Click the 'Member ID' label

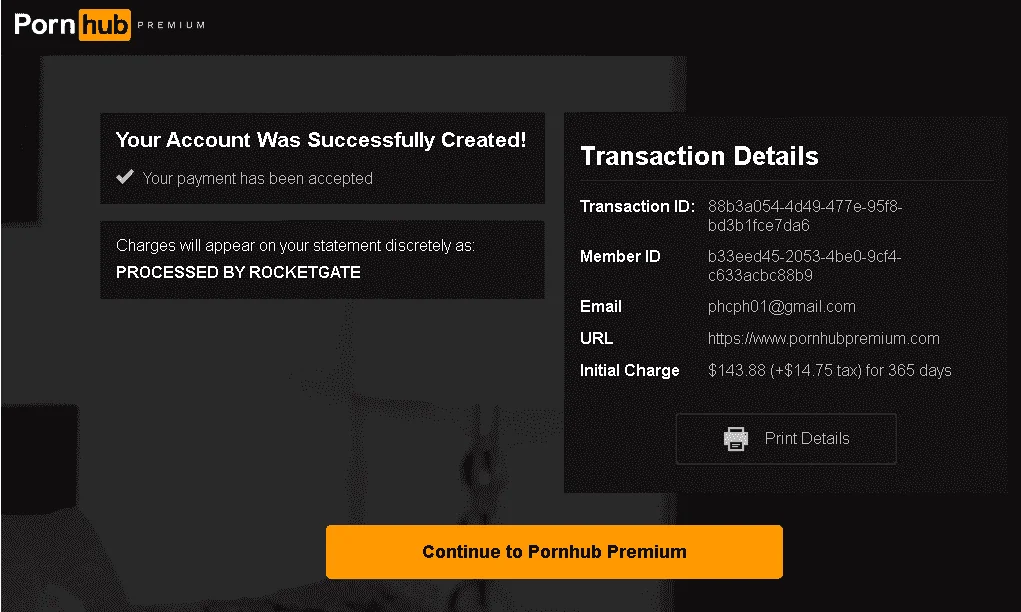click(620, 257)
